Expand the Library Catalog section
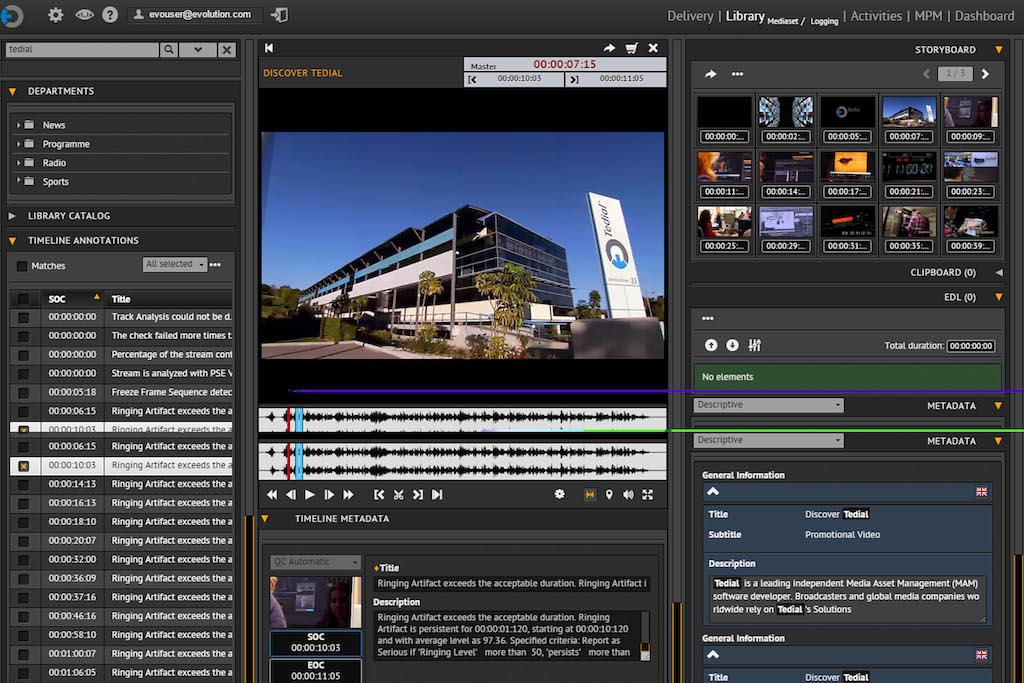 (12, 215)
